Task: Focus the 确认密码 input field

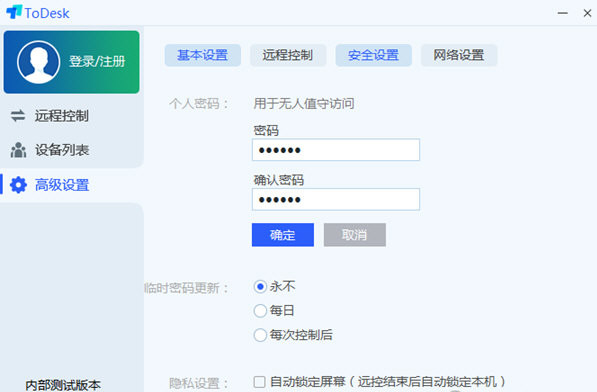Action: (x=336, y=199)
